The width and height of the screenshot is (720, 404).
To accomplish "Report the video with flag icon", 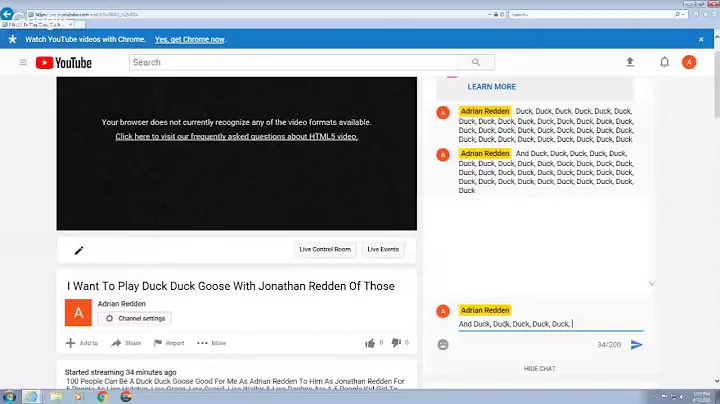I will click(x=169, y=343).
